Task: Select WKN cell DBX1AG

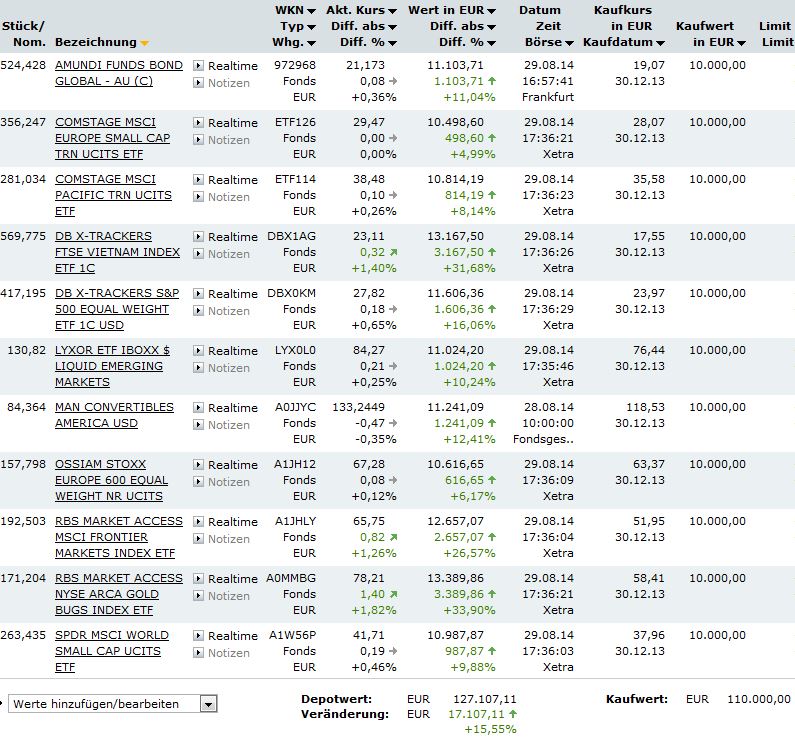Action: pyautogui.click(x=292, y=236)
